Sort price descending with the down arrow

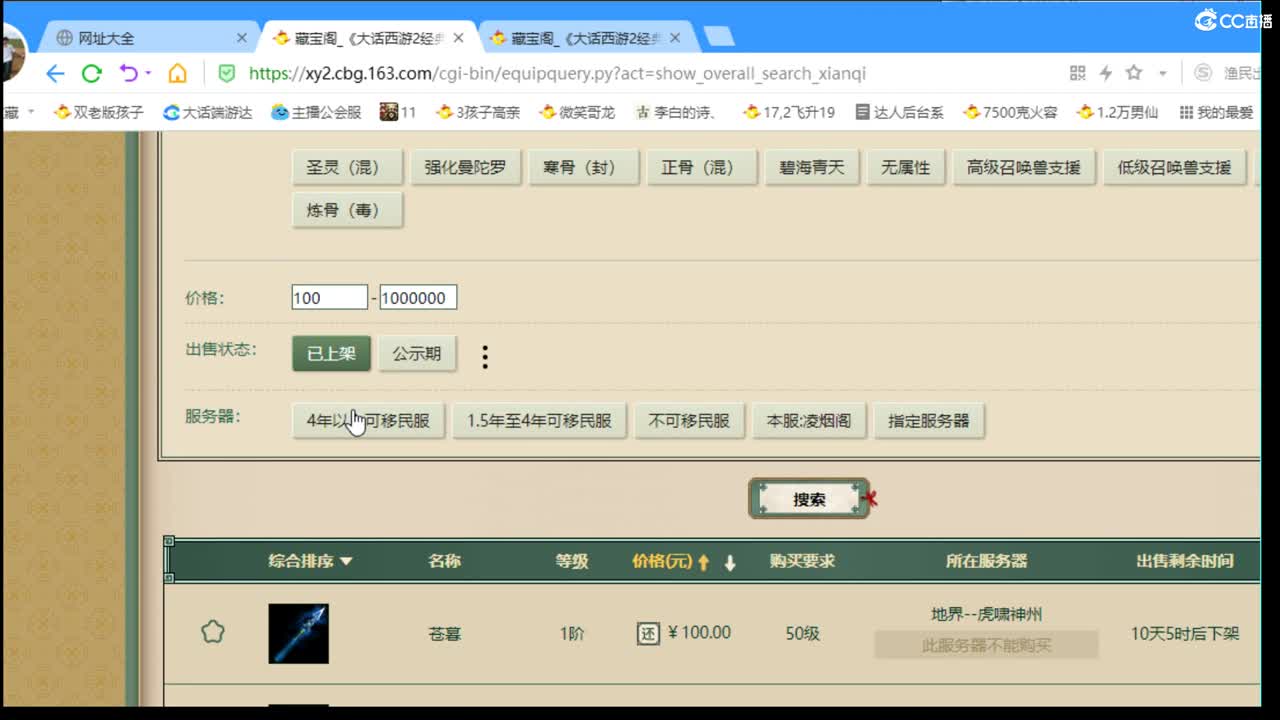coord(730,563)
